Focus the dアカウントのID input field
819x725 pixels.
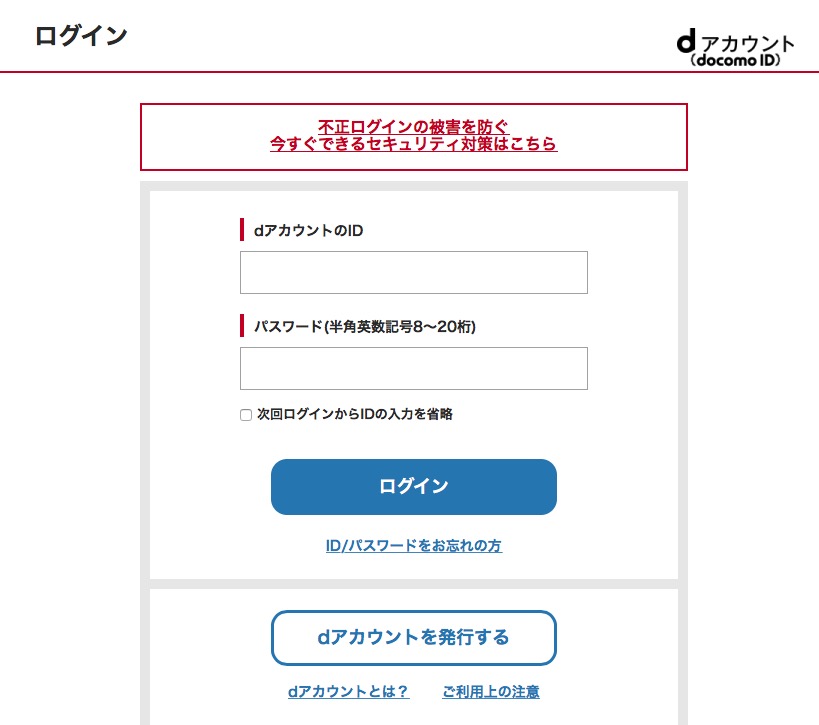point(414,272)
